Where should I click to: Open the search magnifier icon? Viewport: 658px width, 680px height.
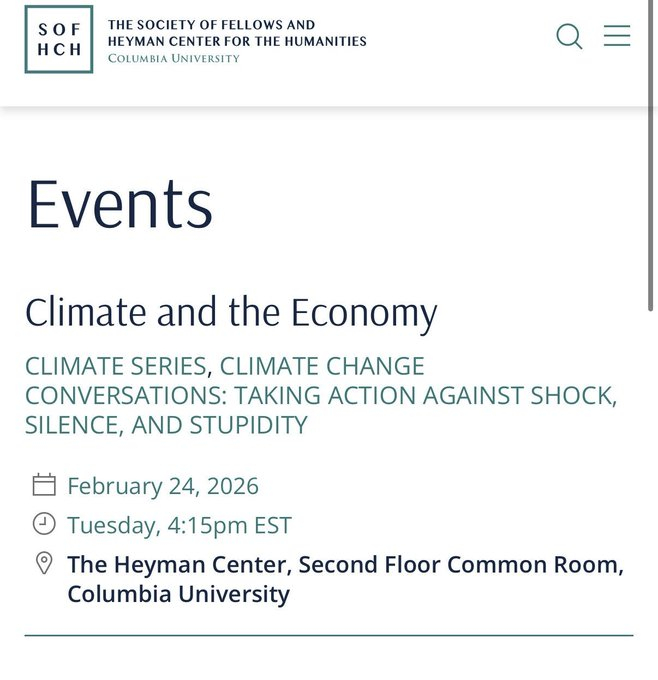569,37
